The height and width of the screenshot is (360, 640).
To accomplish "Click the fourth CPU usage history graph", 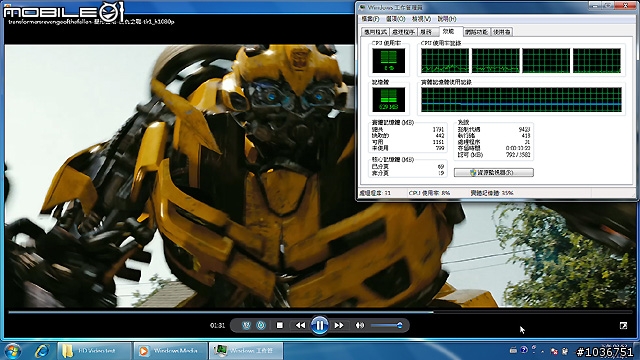I will click(597, 60).
